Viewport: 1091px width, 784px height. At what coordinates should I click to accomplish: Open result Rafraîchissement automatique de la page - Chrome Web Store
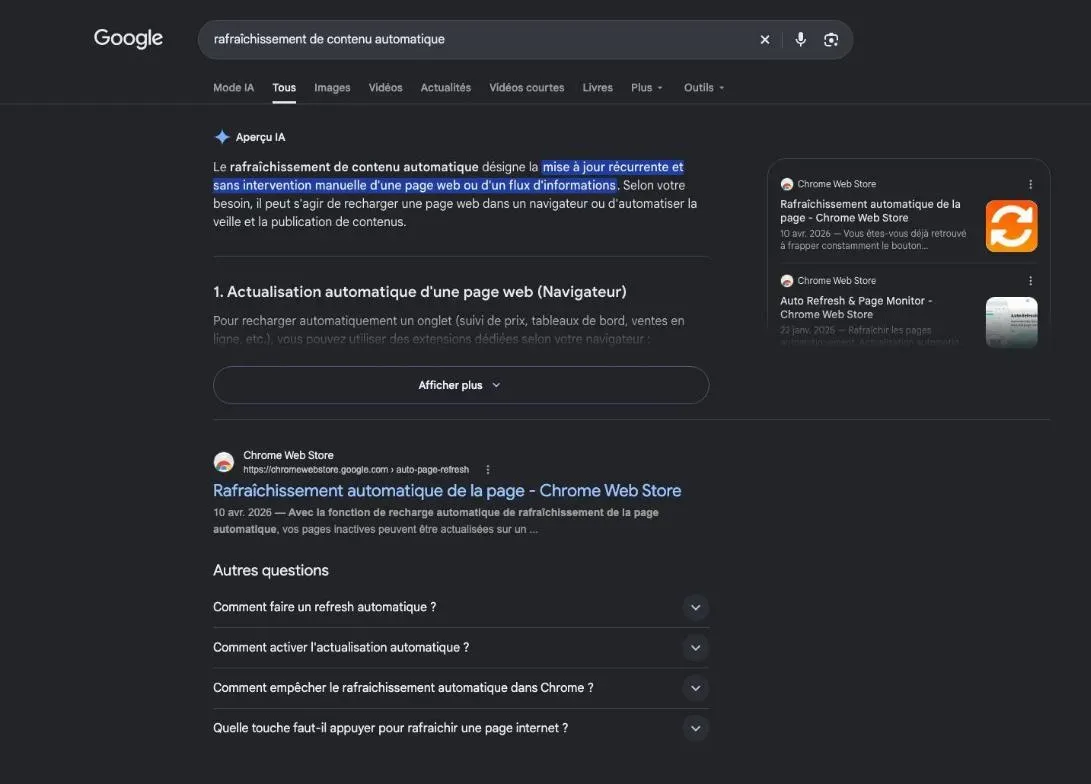point(447,490)
